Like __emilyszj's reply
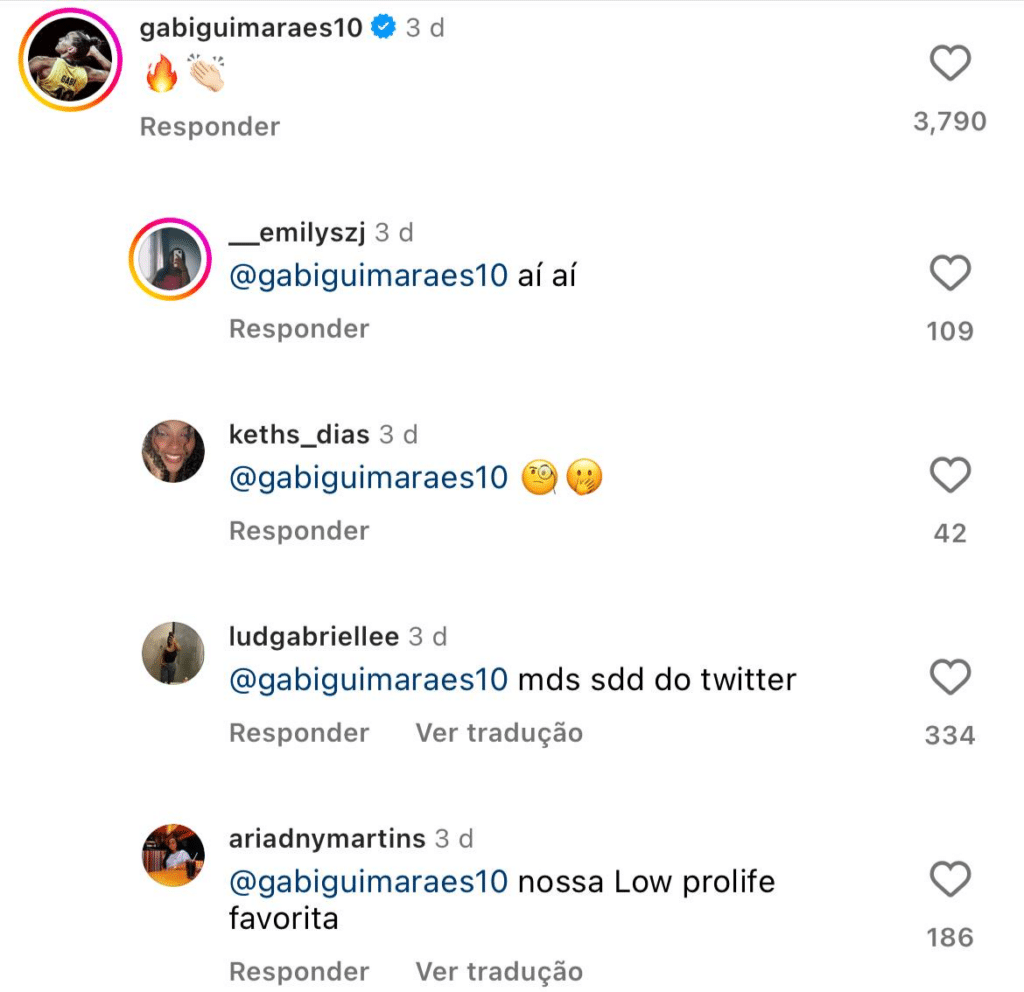 pos(949,273)
